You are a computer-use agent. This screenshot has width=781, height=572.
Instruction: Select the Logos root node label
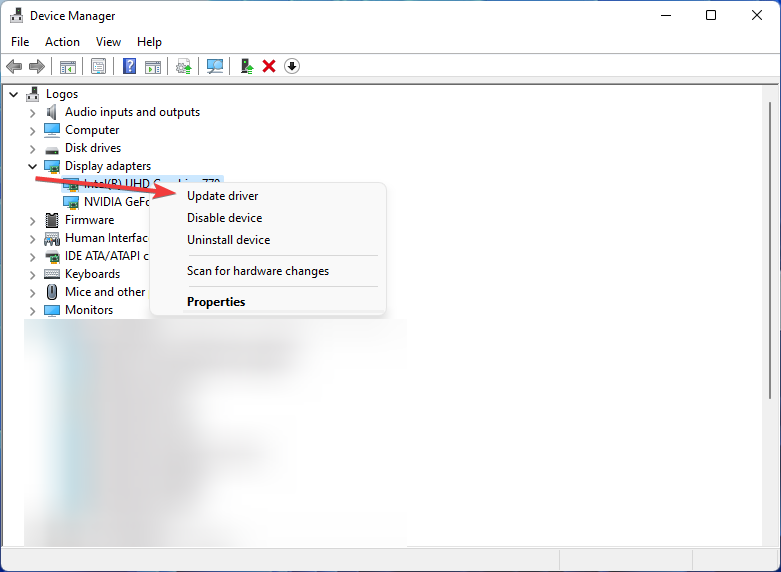(x=62, y=94)
